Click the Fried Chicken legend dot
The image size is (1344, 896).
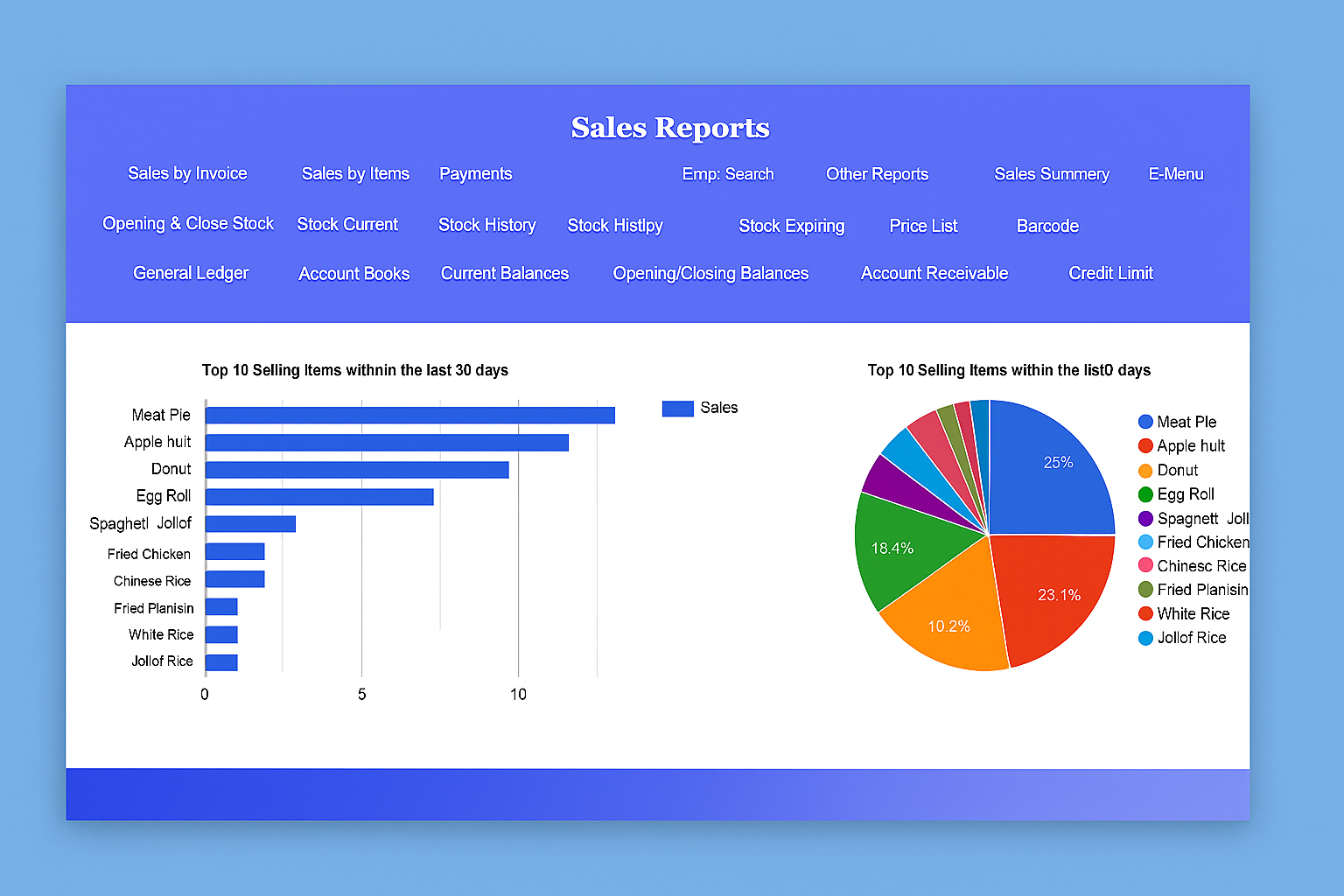1144,542
